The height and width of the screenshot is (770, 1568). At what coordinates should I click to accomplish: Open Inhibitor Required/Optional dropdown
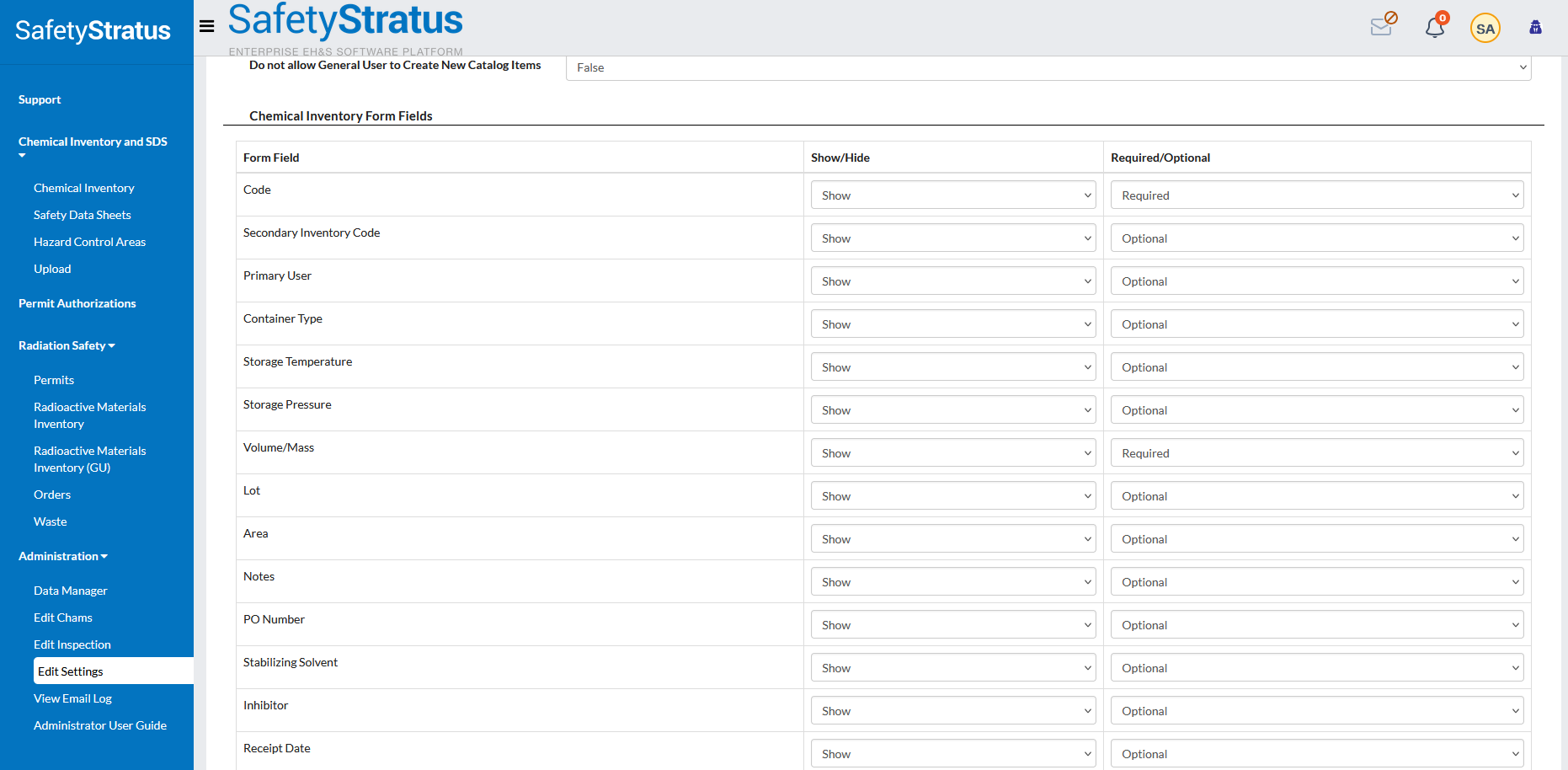1317,710
